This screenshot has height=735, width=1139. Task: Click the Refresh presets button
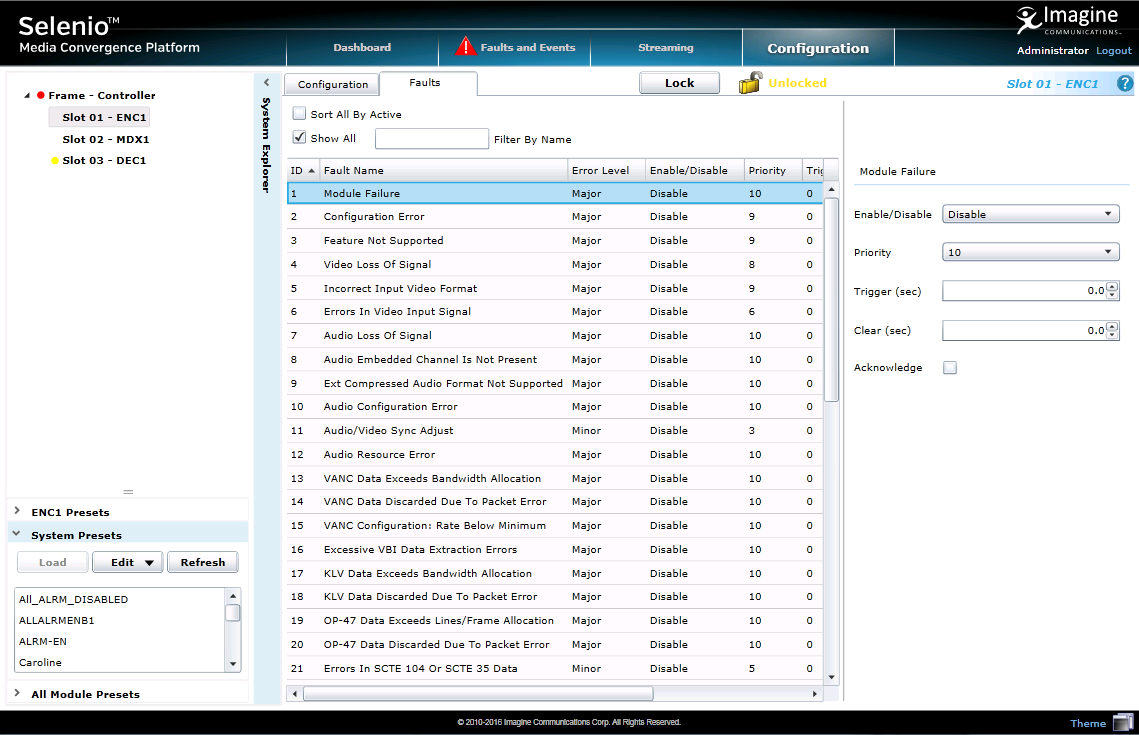pyautogui.click(x=203, y=562)
